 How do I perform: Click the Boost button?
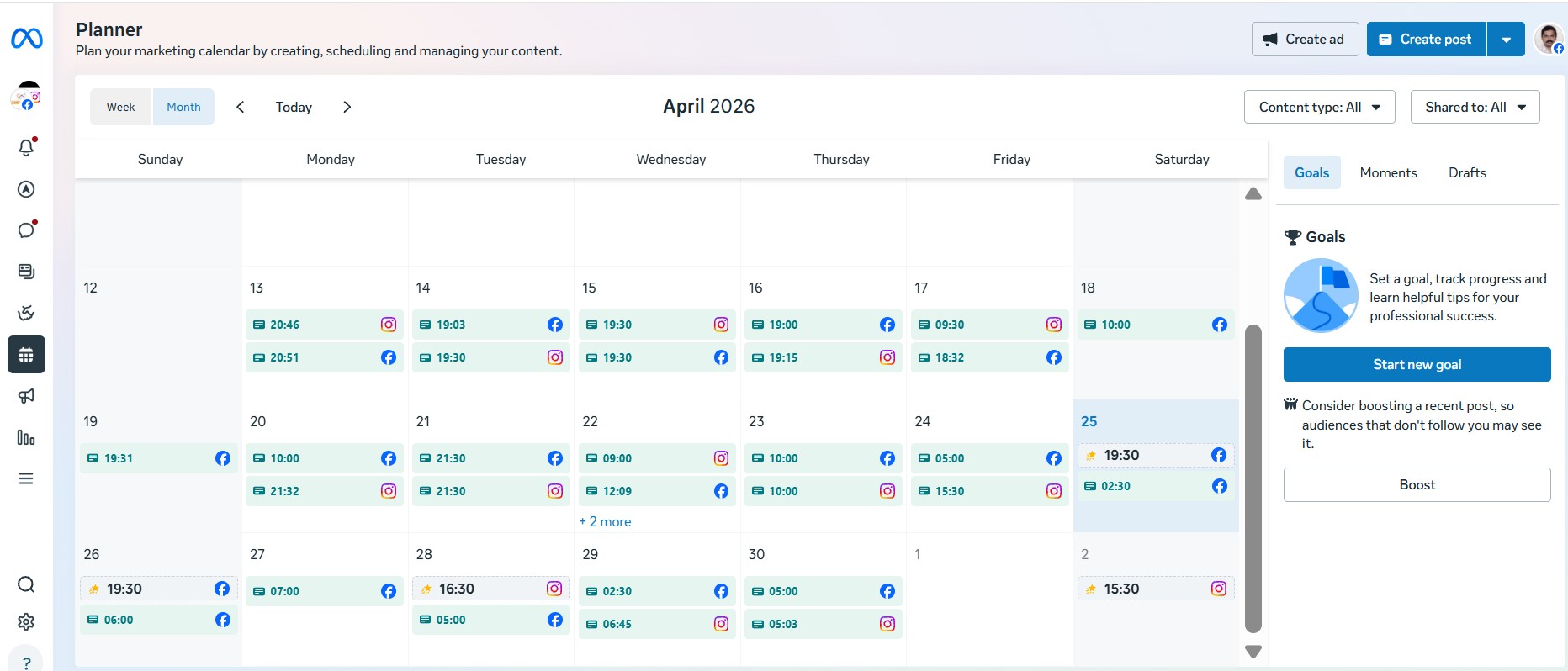(x=1417, y=484)
